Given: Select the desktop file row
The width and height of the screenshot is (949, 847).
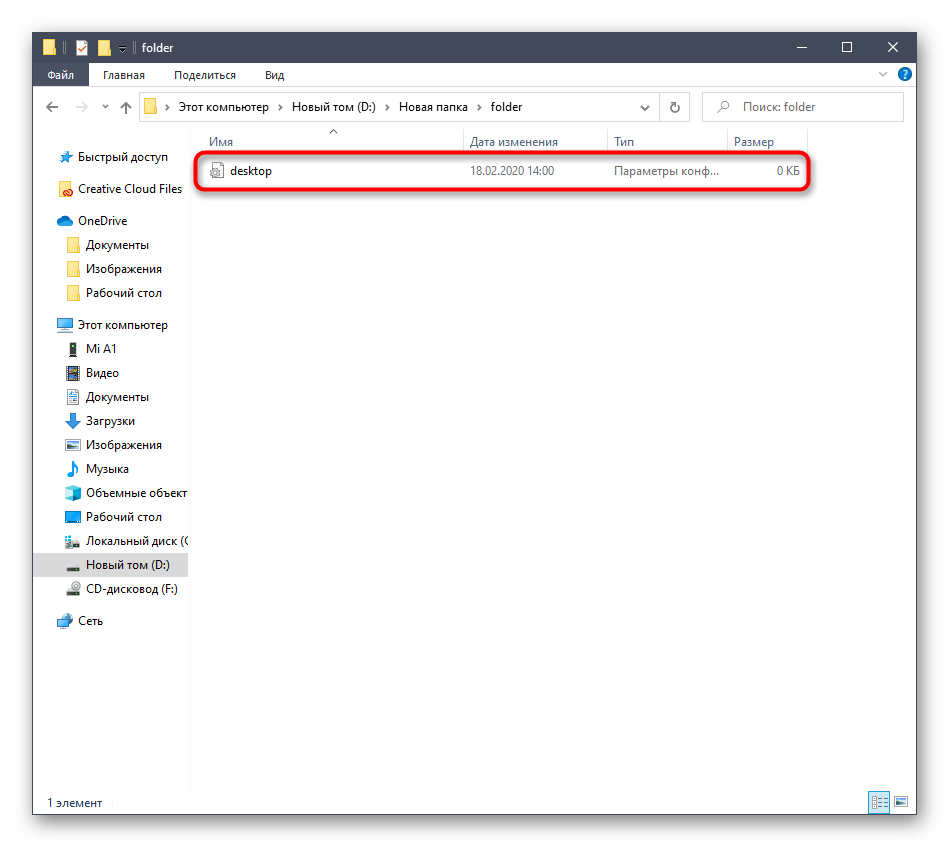Looking at the screenshot, I should [x=502, y=171].
